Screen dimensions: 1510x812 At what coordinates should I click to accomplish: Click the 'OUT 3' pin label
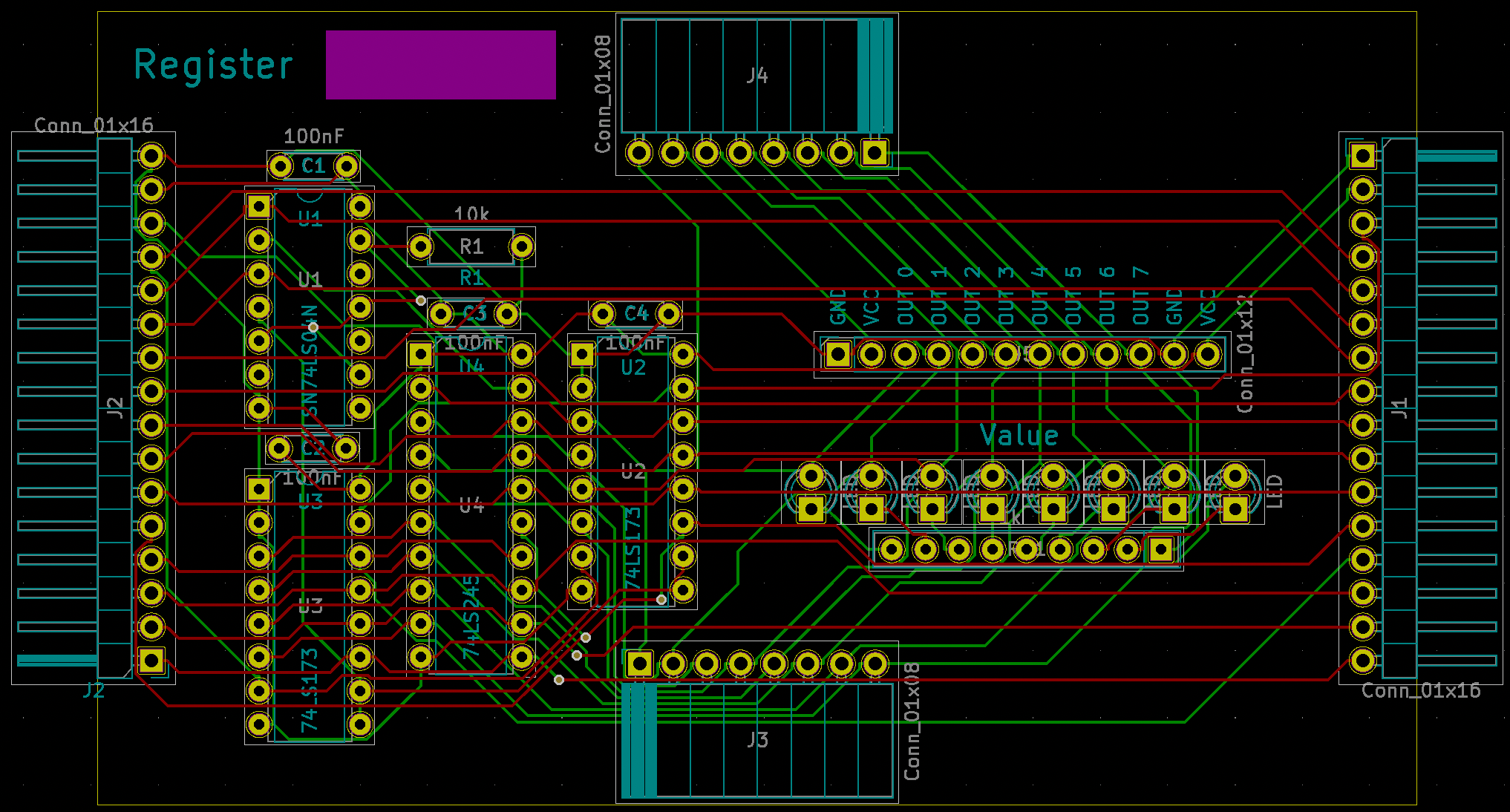click(x=1006, y=295)
